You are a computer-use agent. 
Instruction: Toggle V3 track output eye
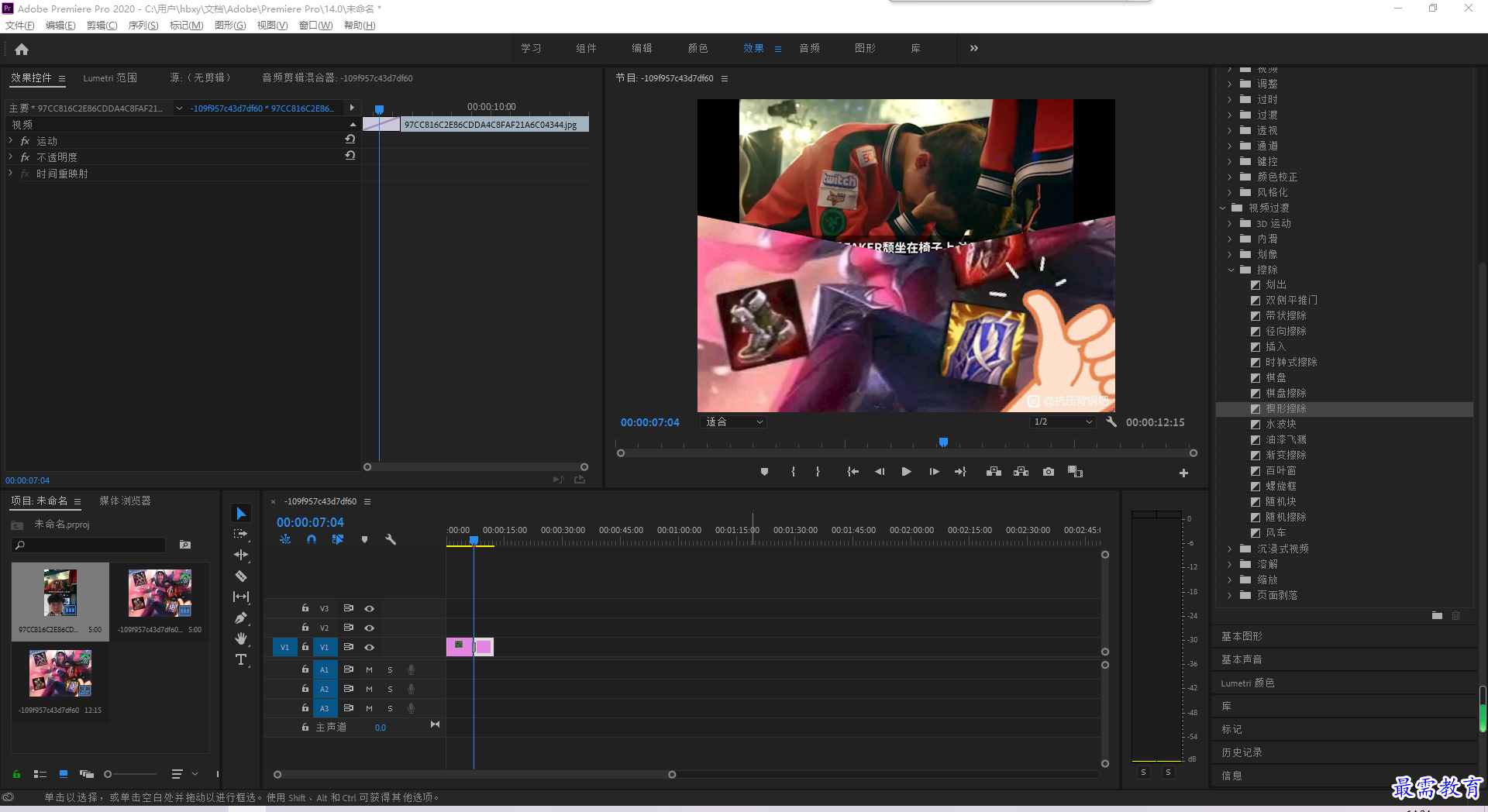[370, 608]
